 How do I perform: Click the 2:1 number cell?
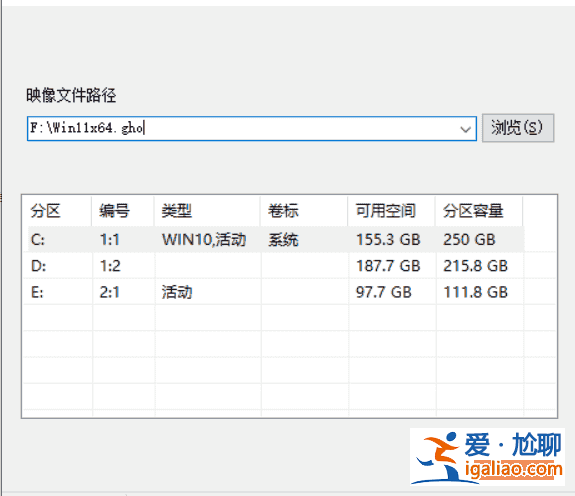[x=110, y=293]
